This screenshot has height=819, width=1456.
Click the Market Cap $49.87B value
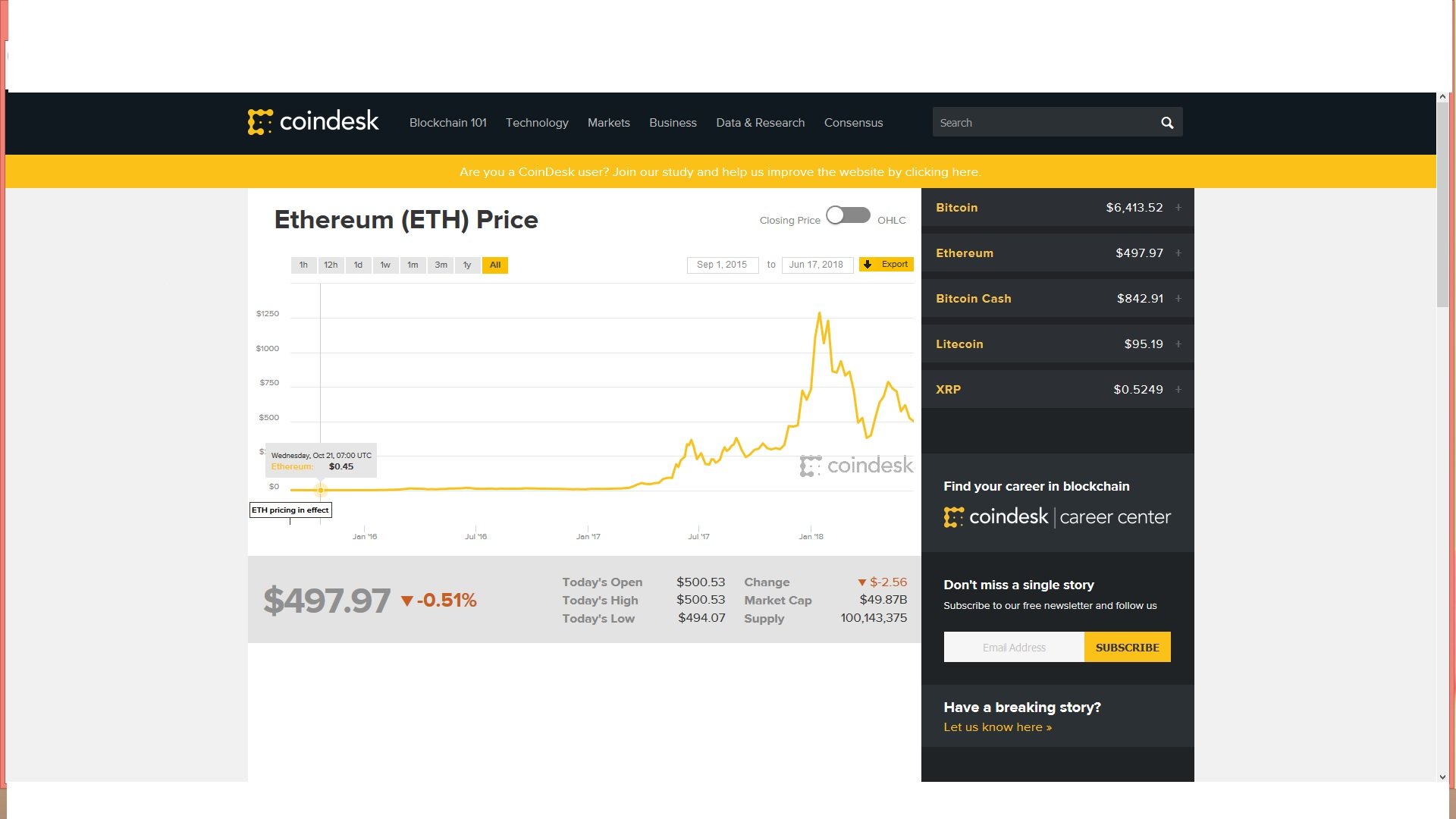click(x=883, y=600)
